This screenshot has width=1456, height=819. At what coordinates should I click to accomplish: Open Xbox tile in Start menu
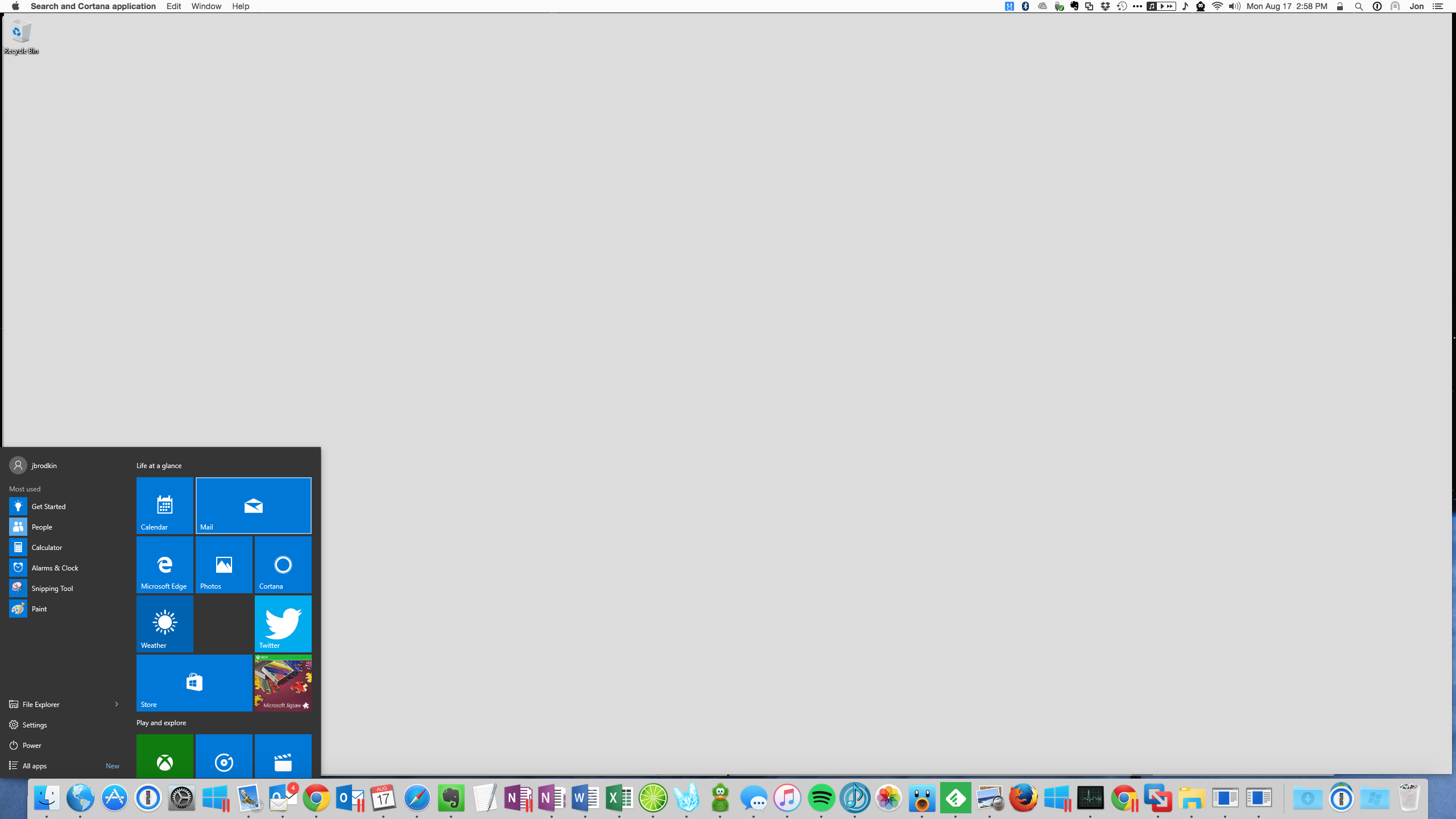tap(165, 756)
